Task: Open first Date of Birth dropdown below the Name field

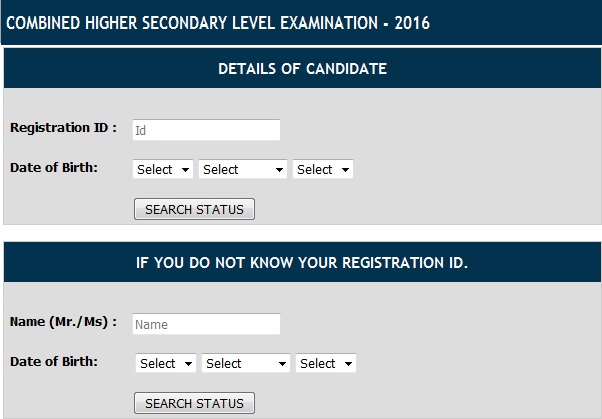Action: click(x=166, y=364)
